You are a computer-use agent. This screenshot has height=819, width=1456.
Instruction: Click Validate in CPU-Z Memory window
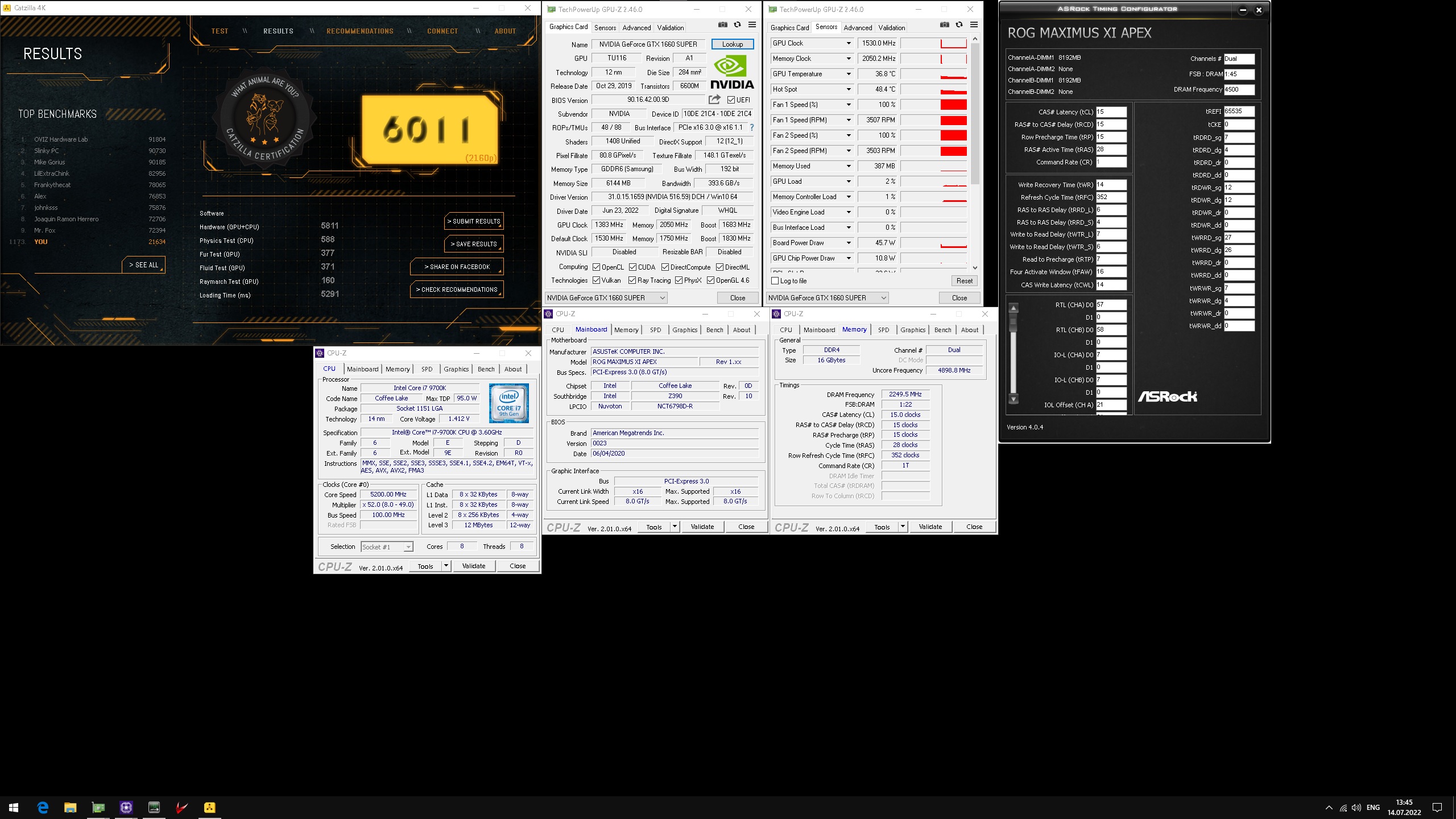[x=930, y=527]
